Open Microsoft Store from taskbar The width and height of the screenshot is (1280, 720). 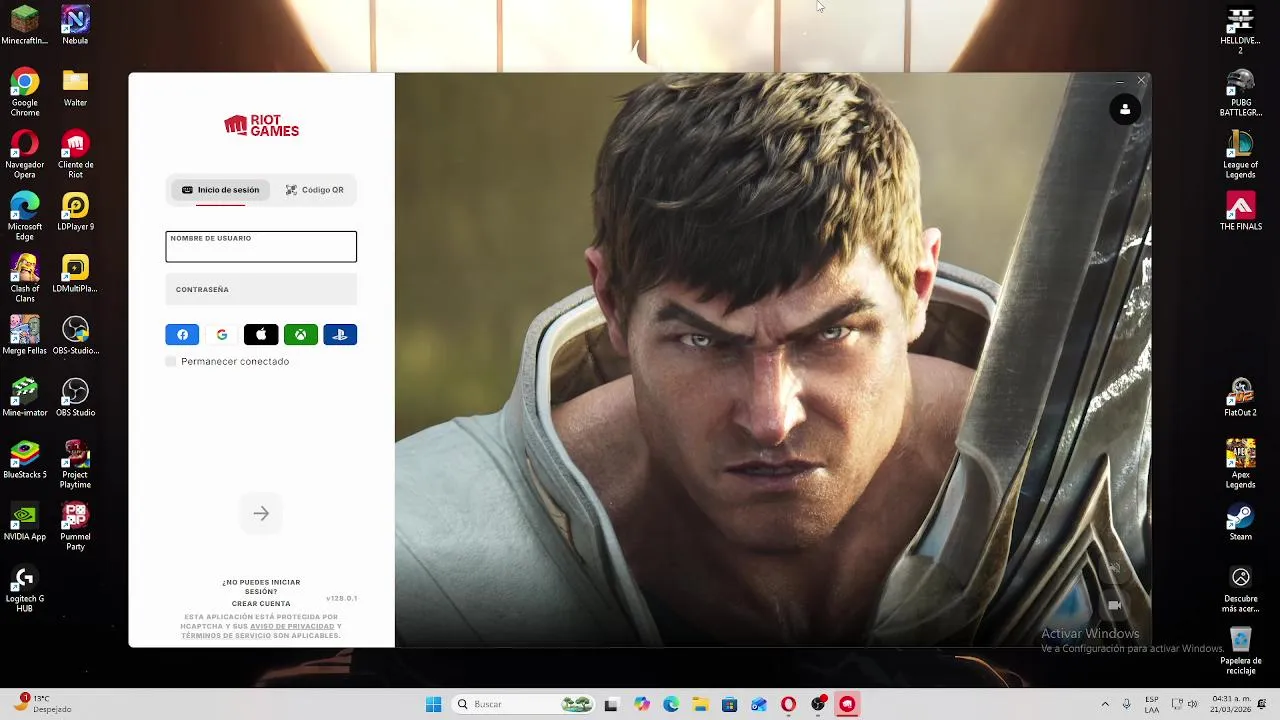pyautogui.click(x=729, y=704)
